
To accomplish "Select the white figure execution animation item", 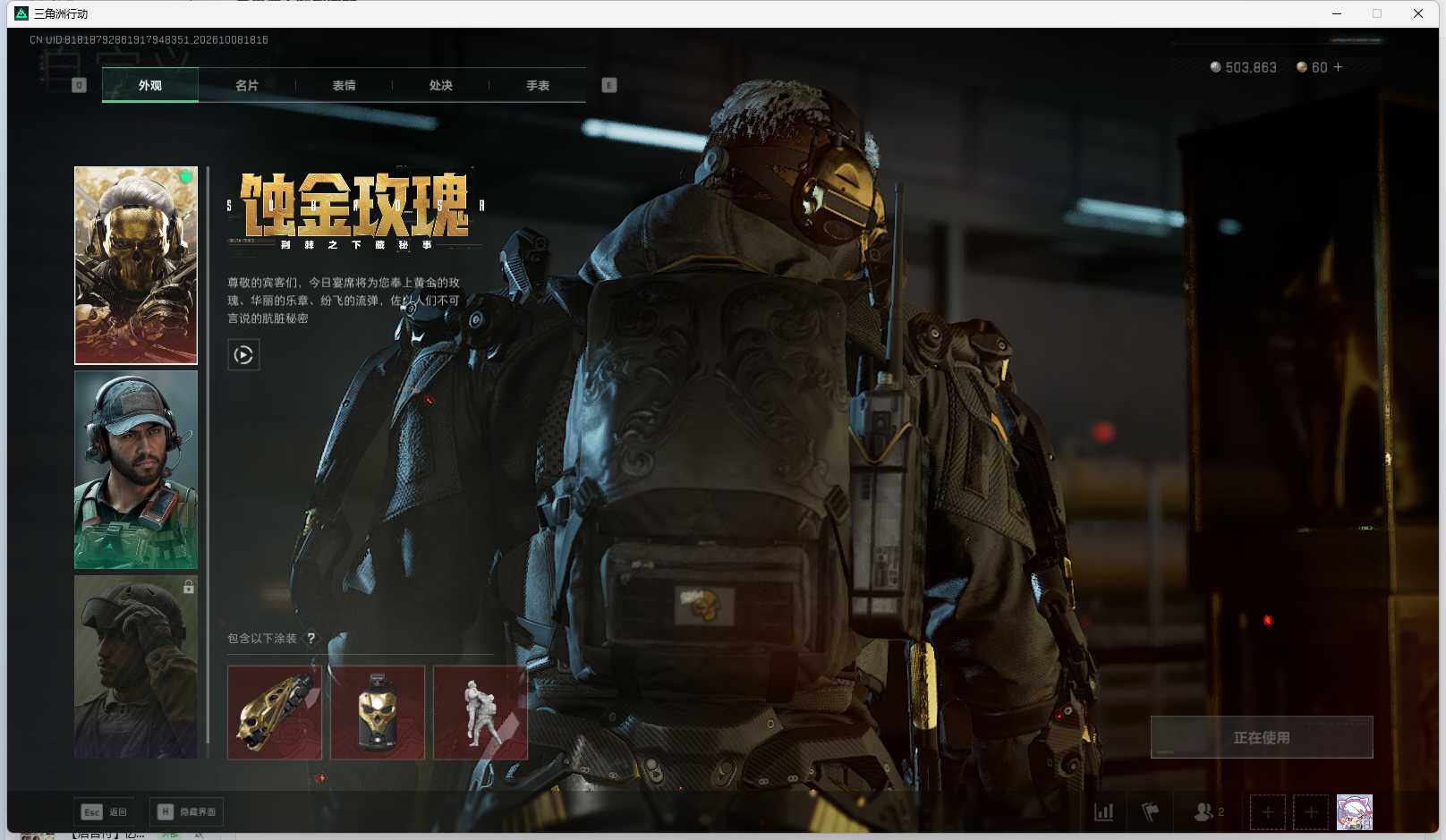I will pyautogui.click(x=481, y=712).
